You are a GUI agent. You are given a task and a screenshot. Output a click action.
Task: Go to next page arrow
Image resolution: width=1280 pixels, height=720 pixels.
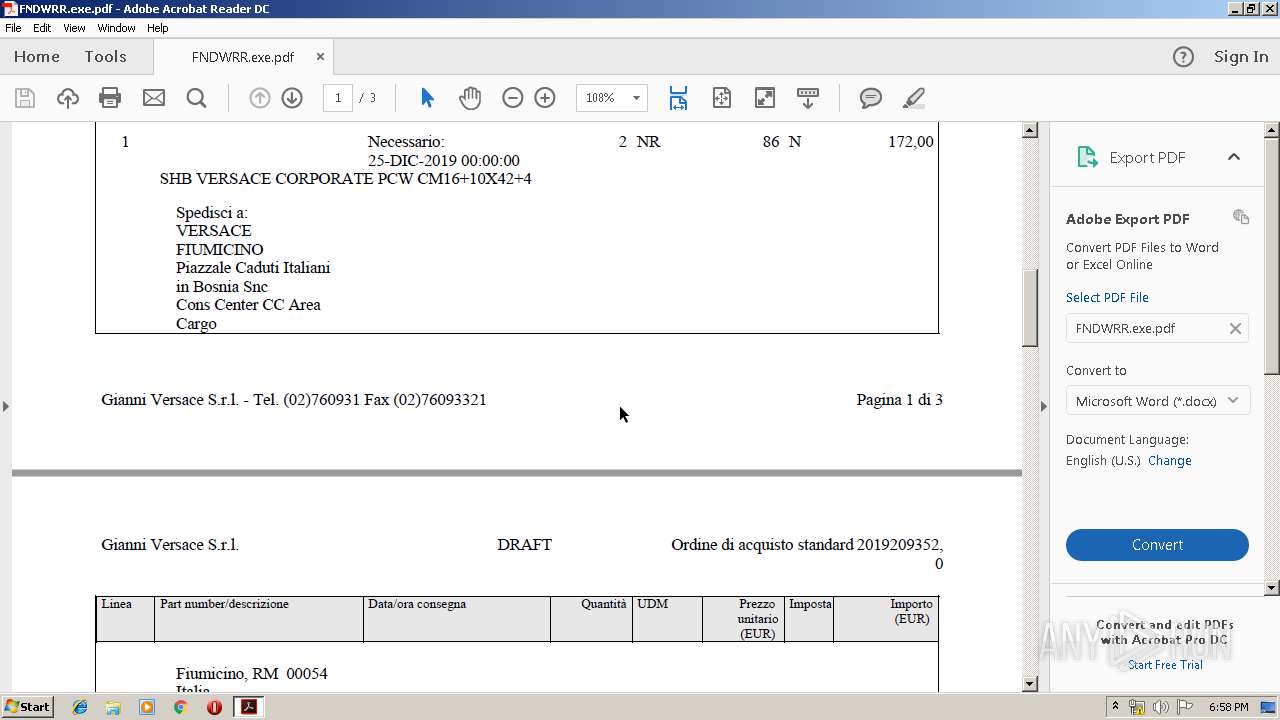point(292,98)
